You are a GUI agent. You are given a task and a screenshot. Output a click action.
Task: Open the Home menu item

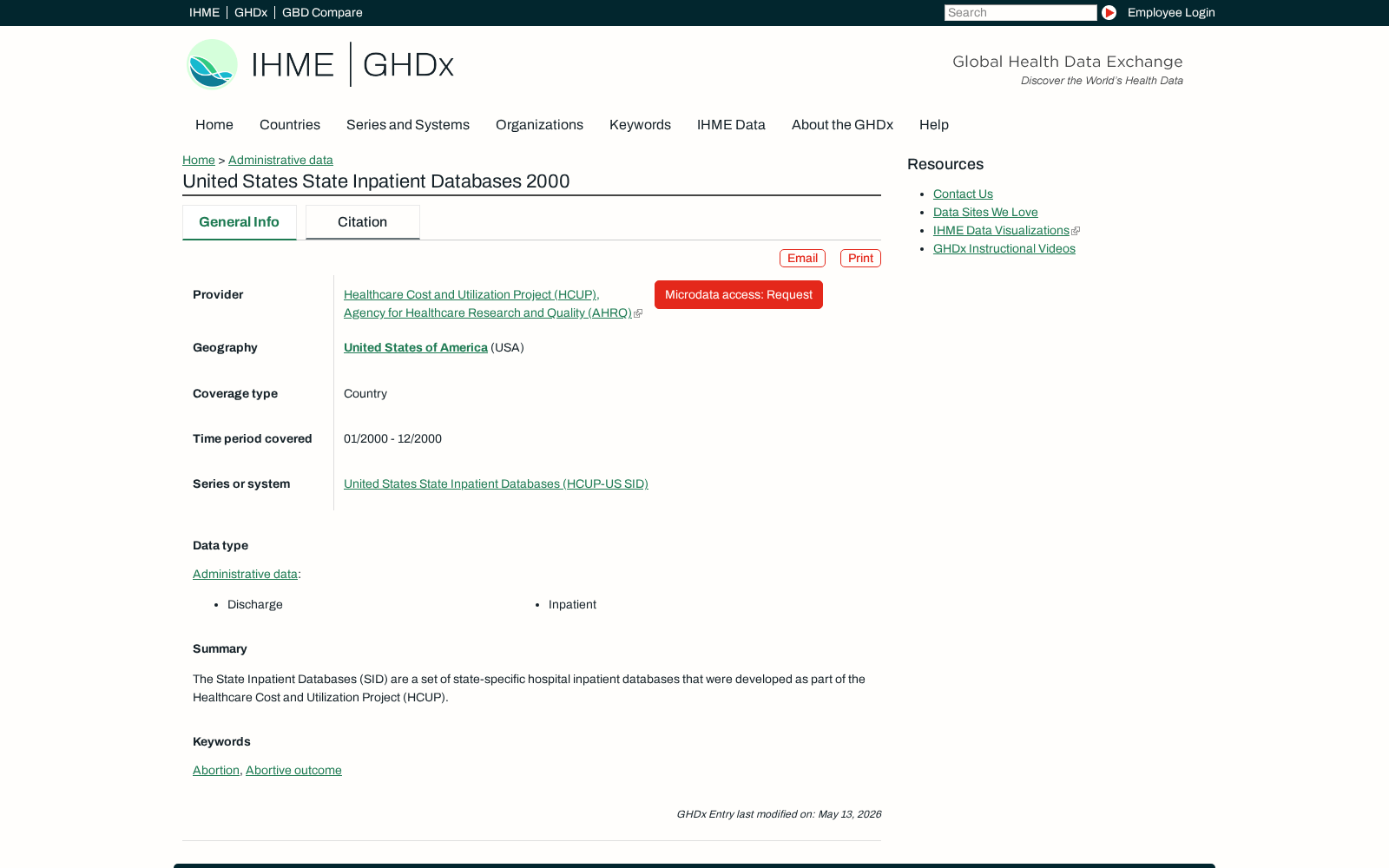pyautogui.click(x=214, y=124)
